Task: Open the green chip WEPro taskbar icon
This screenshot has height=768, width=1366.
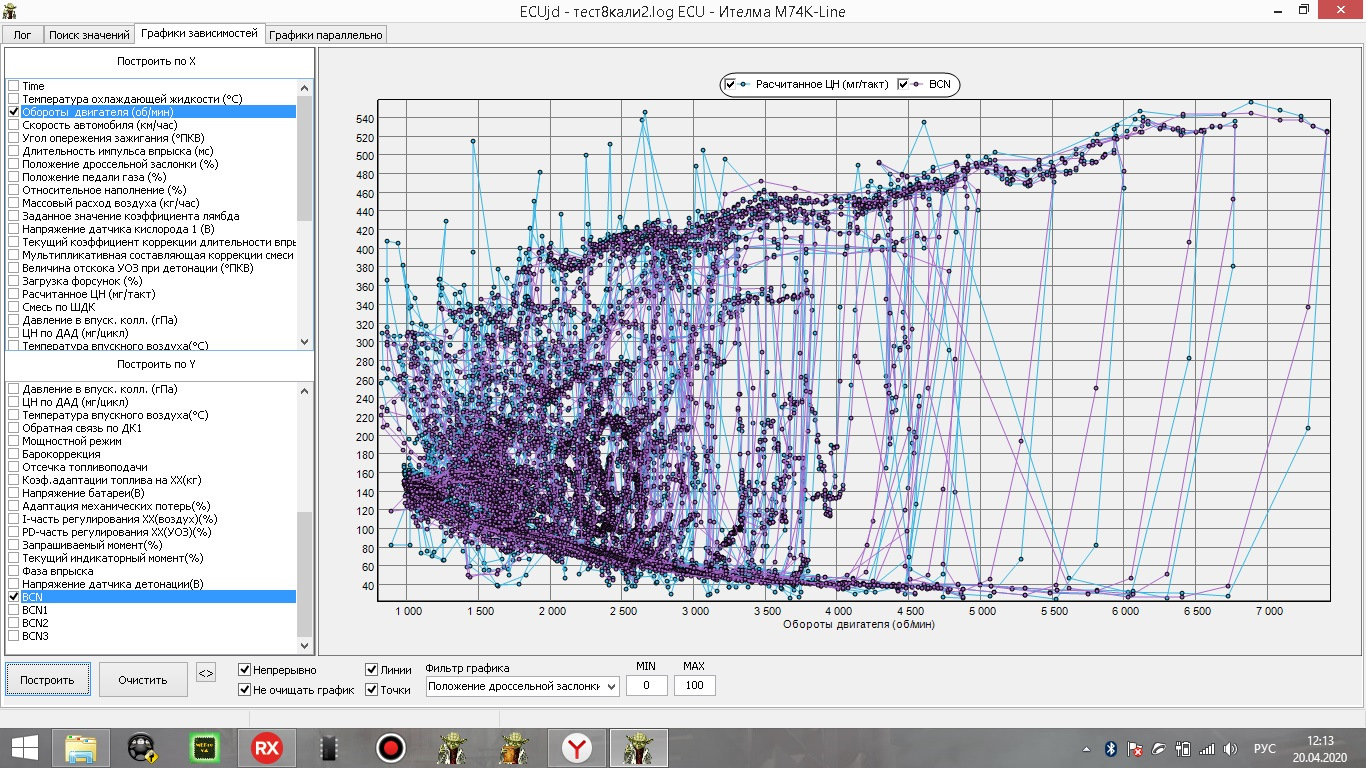Action: coord(204,748)
